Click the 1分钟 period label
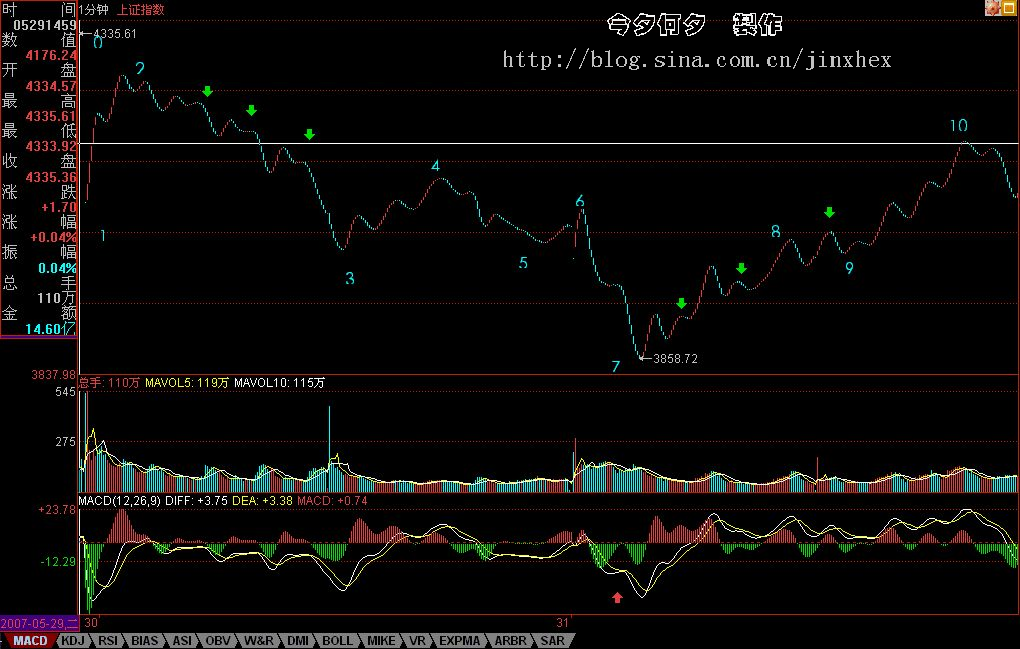The height and width of the screenshot is (649, 1020). [x=96, y=9]
